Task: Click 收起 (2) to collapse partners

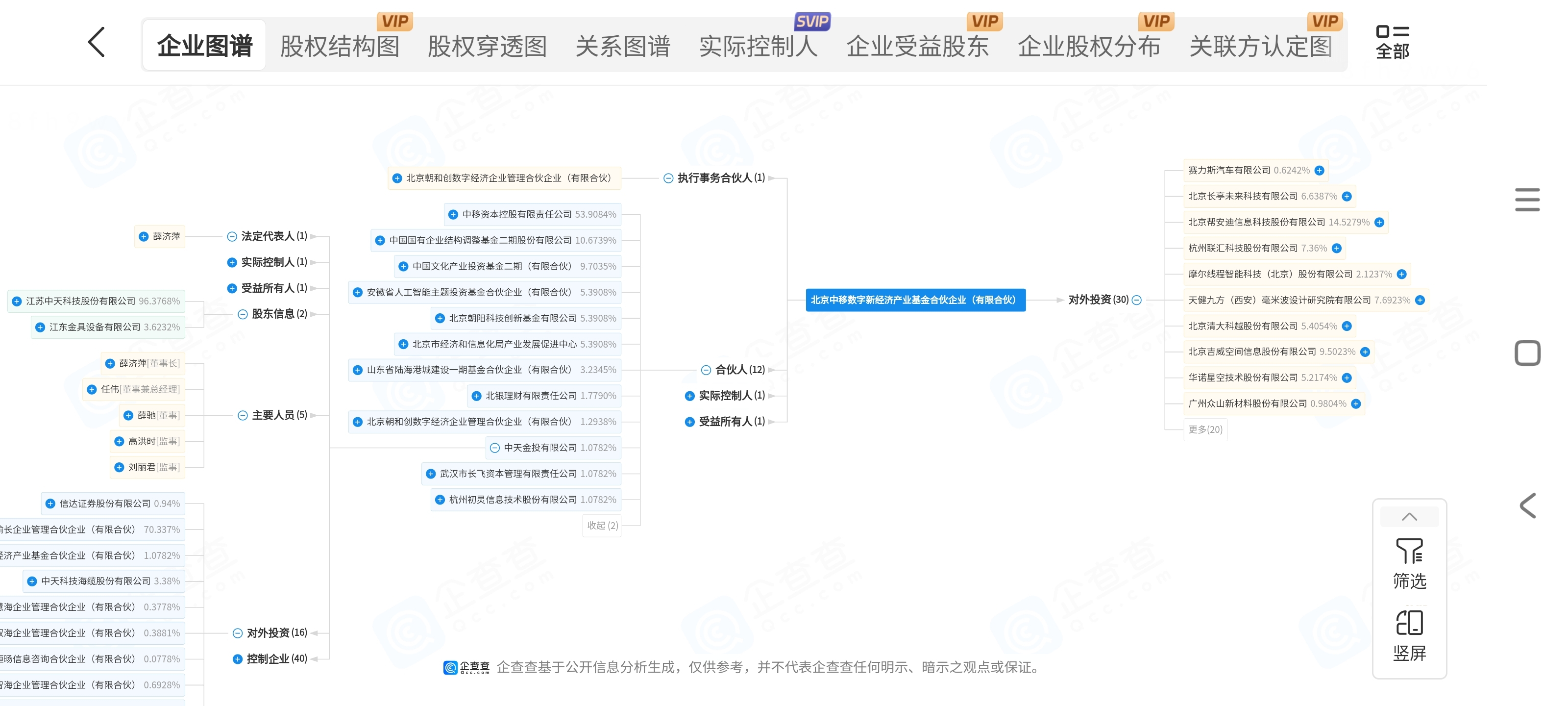Action: pos(603,526)
